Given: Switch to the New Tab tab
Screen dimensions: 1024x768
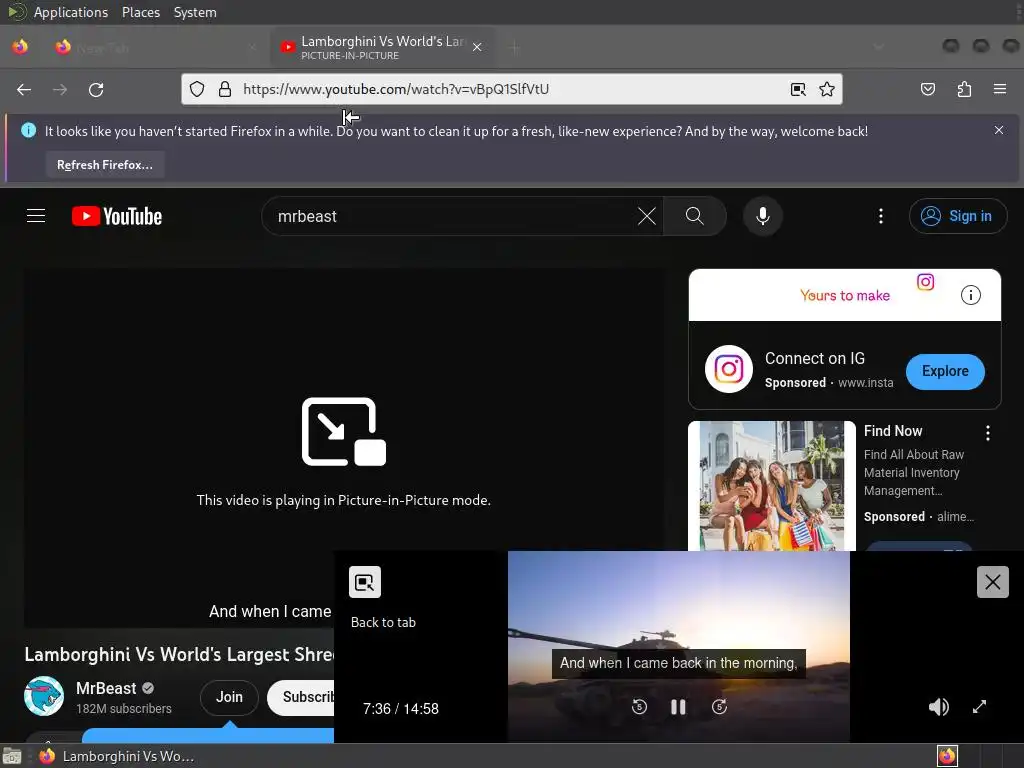Looking at the screenshot, I should coord(157,48).
